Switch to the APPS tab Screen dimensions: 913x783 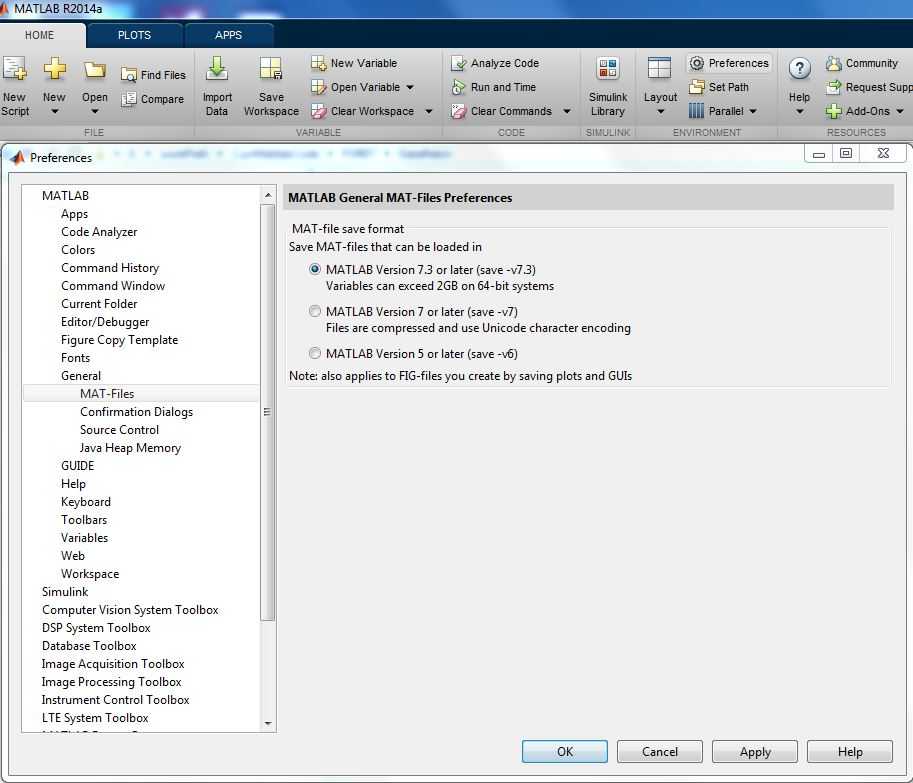tap(228, 35)
